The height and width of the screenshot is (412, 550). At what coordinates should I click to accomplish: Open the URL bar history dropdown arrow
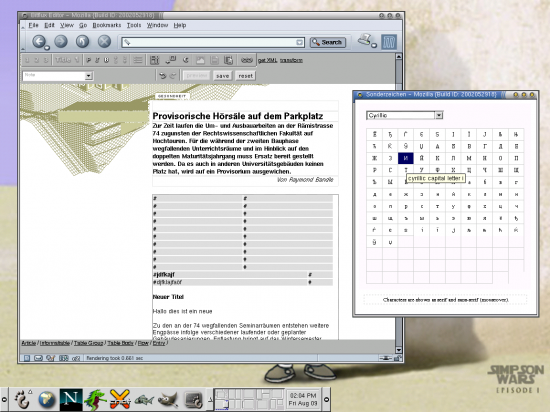[299, 42]
